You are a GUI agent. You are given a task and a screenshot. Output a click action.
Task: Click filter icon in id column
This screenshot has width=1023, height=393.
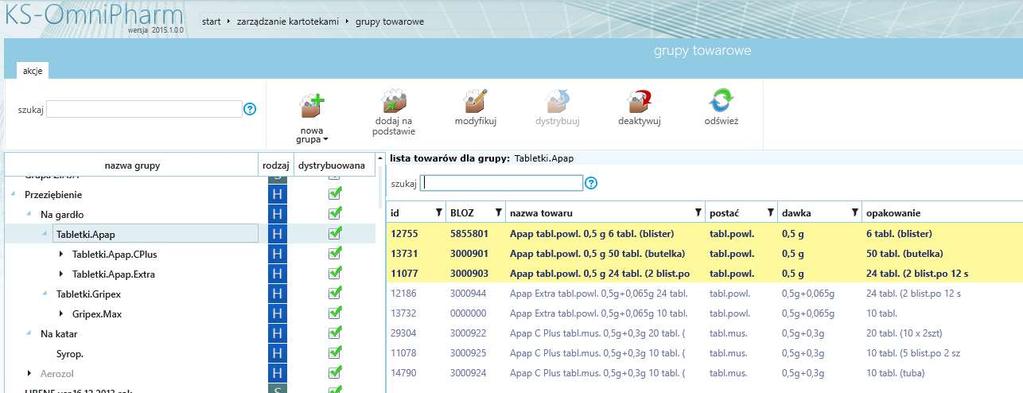(438, 212)
